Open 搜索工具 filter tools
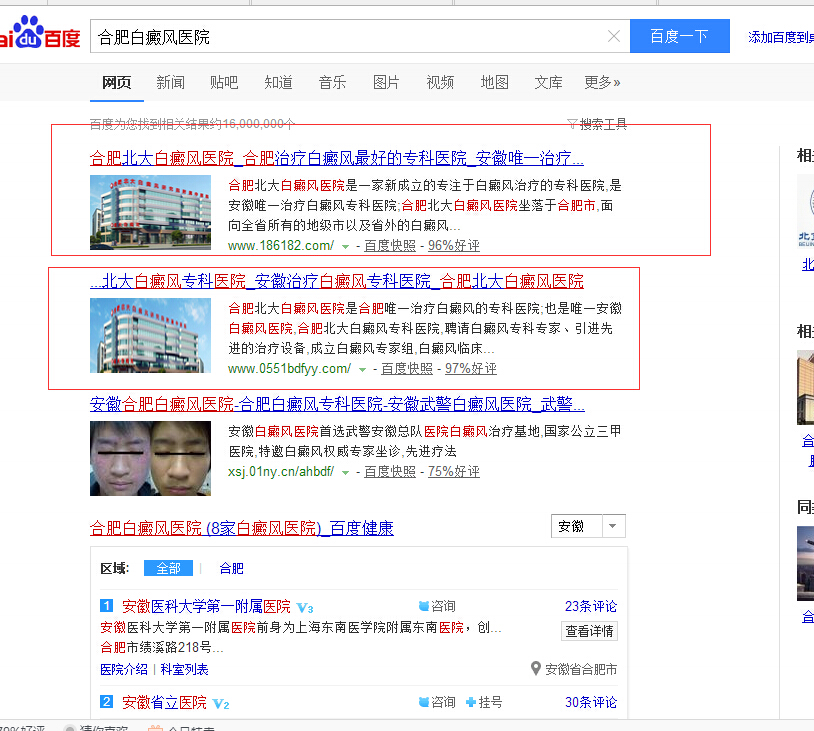The image size is (814, 731). 597,124
